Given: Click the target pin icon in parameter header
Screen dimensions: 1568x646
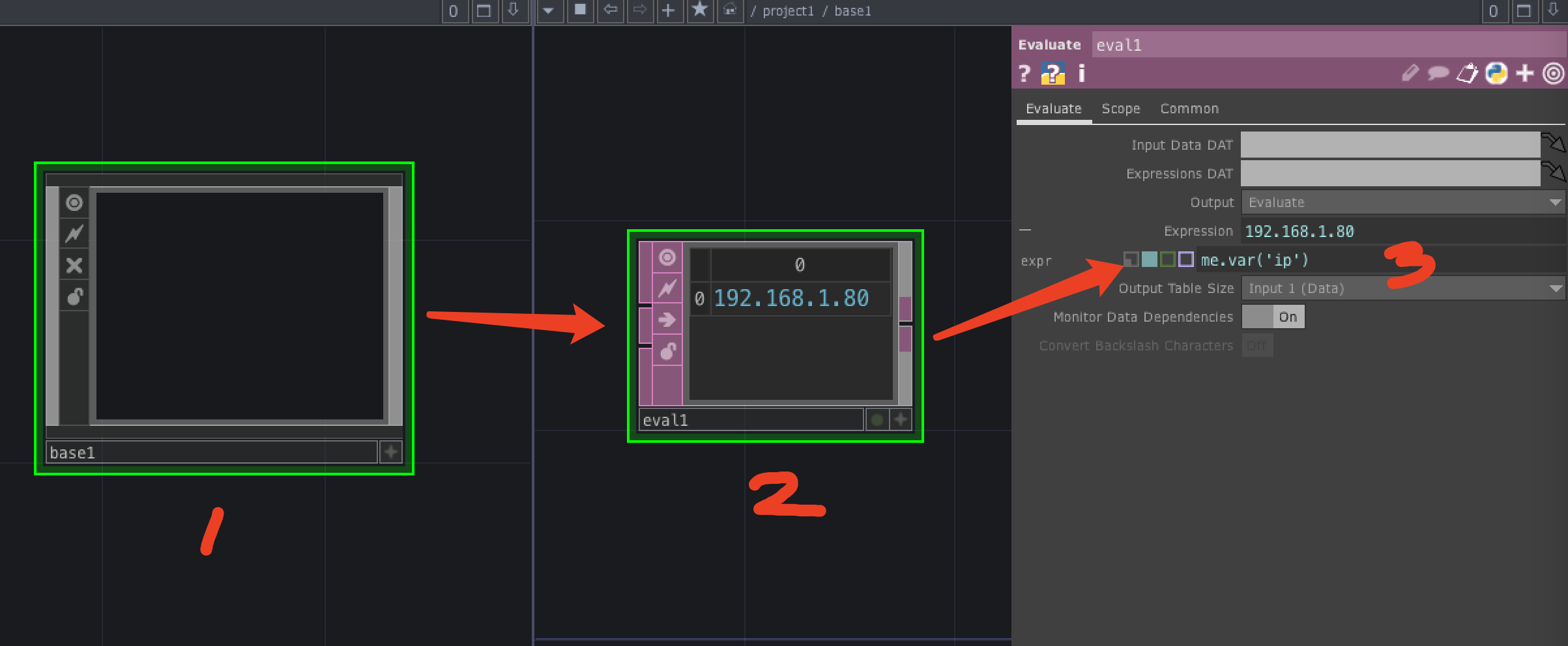Looking at the screenshot, I should coord(1554,74).
